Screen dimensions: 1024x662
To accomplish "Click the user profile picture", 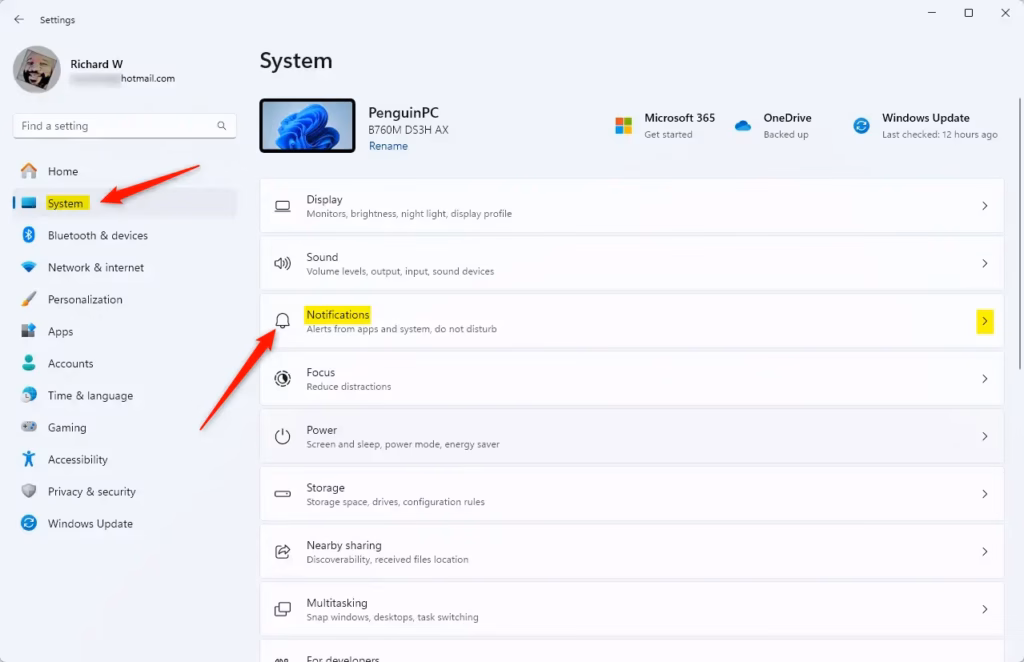I will coord(37,69).
